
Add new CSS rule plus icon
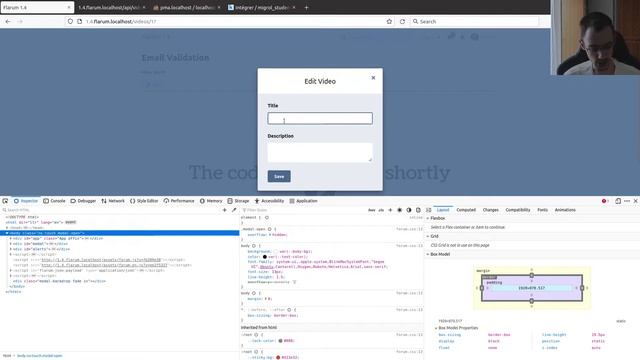pos(390,210)
